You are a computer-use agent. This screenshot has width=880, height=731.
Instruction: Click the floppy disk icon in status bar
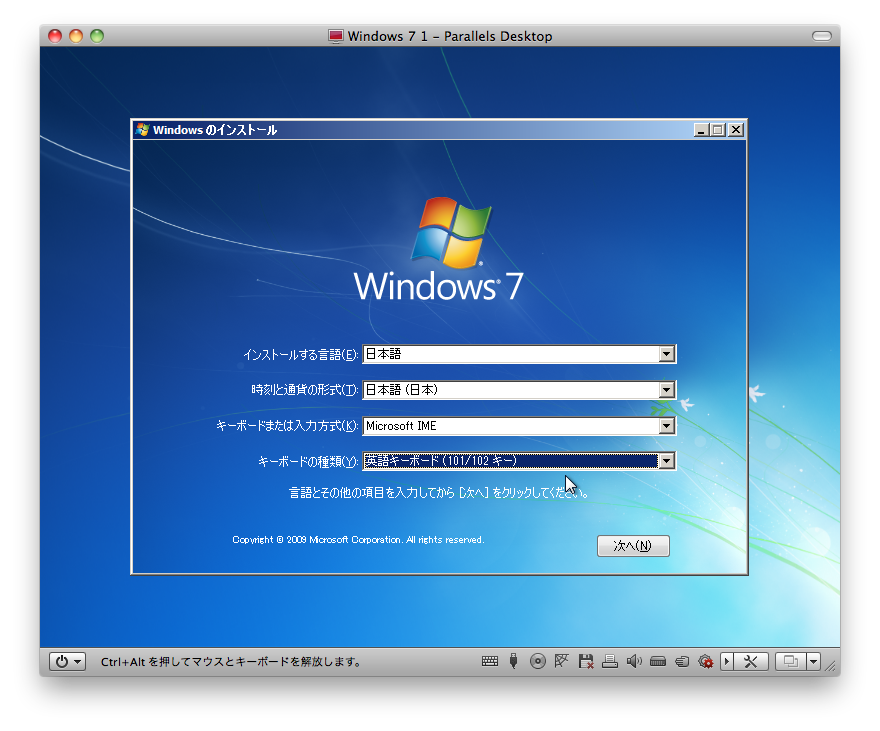click(585, 661)
